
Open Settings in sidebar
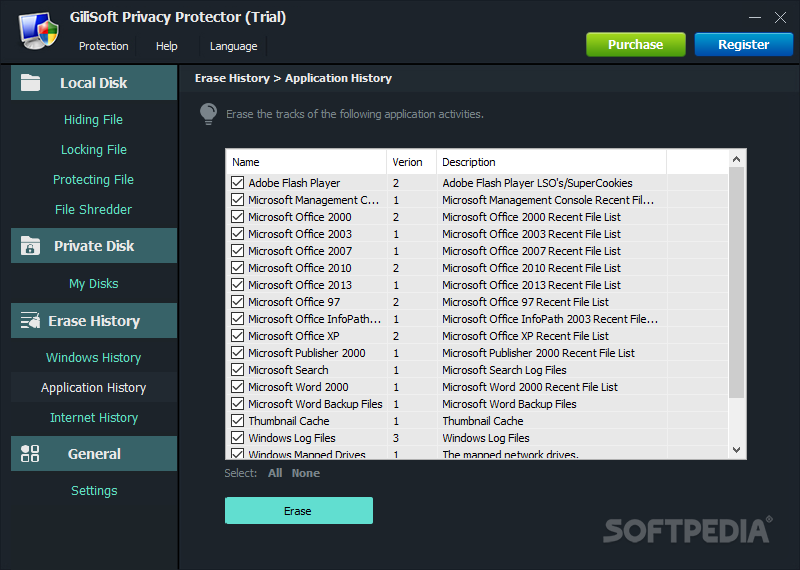[x=94, y=490]
